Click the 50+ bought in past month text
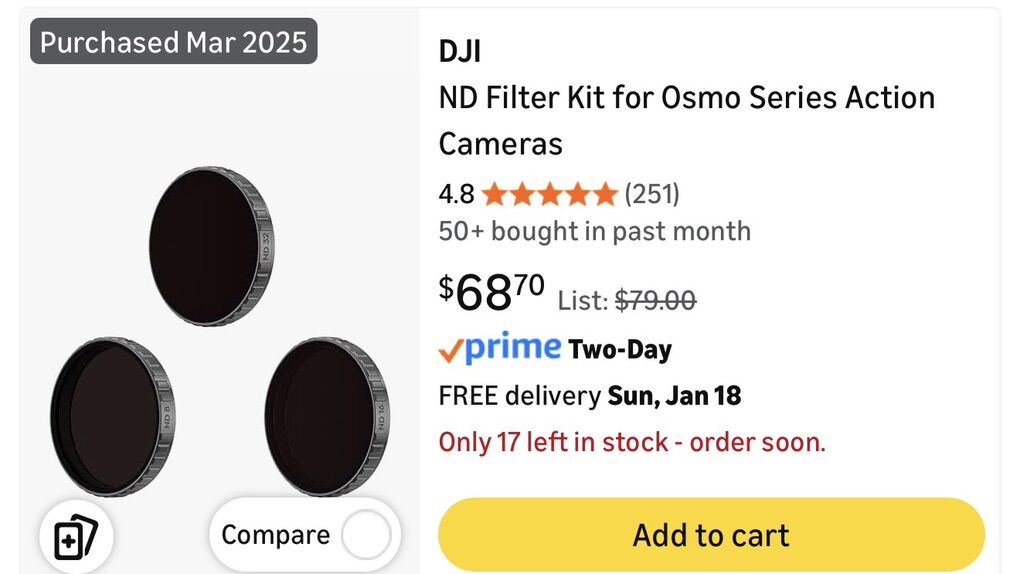1020x574 pixels. (594, 231)
